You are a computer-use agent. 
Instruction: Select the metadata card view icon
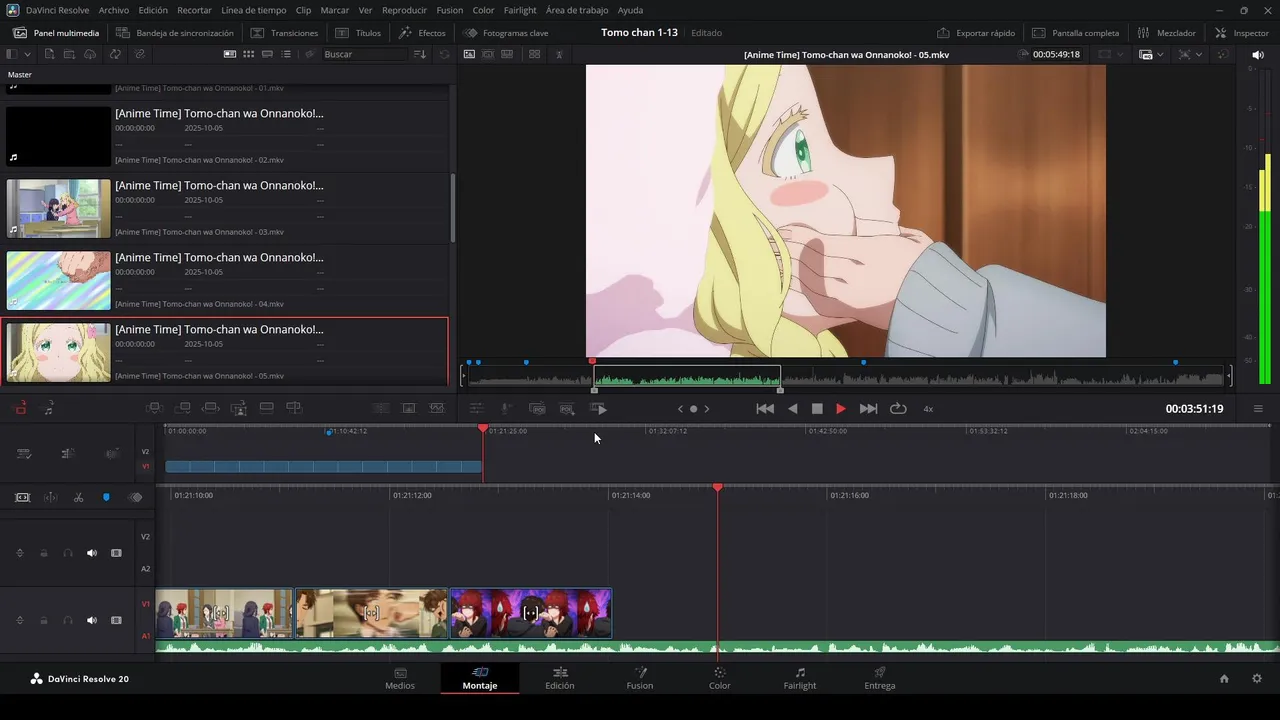[x=231, y=54]
